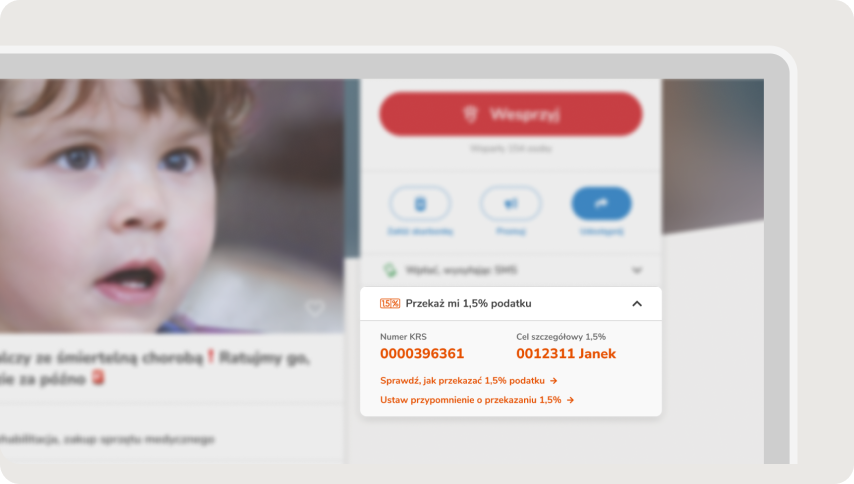Click the green SMS phone icon
854x484 pixels.
(x=390, y=269)
